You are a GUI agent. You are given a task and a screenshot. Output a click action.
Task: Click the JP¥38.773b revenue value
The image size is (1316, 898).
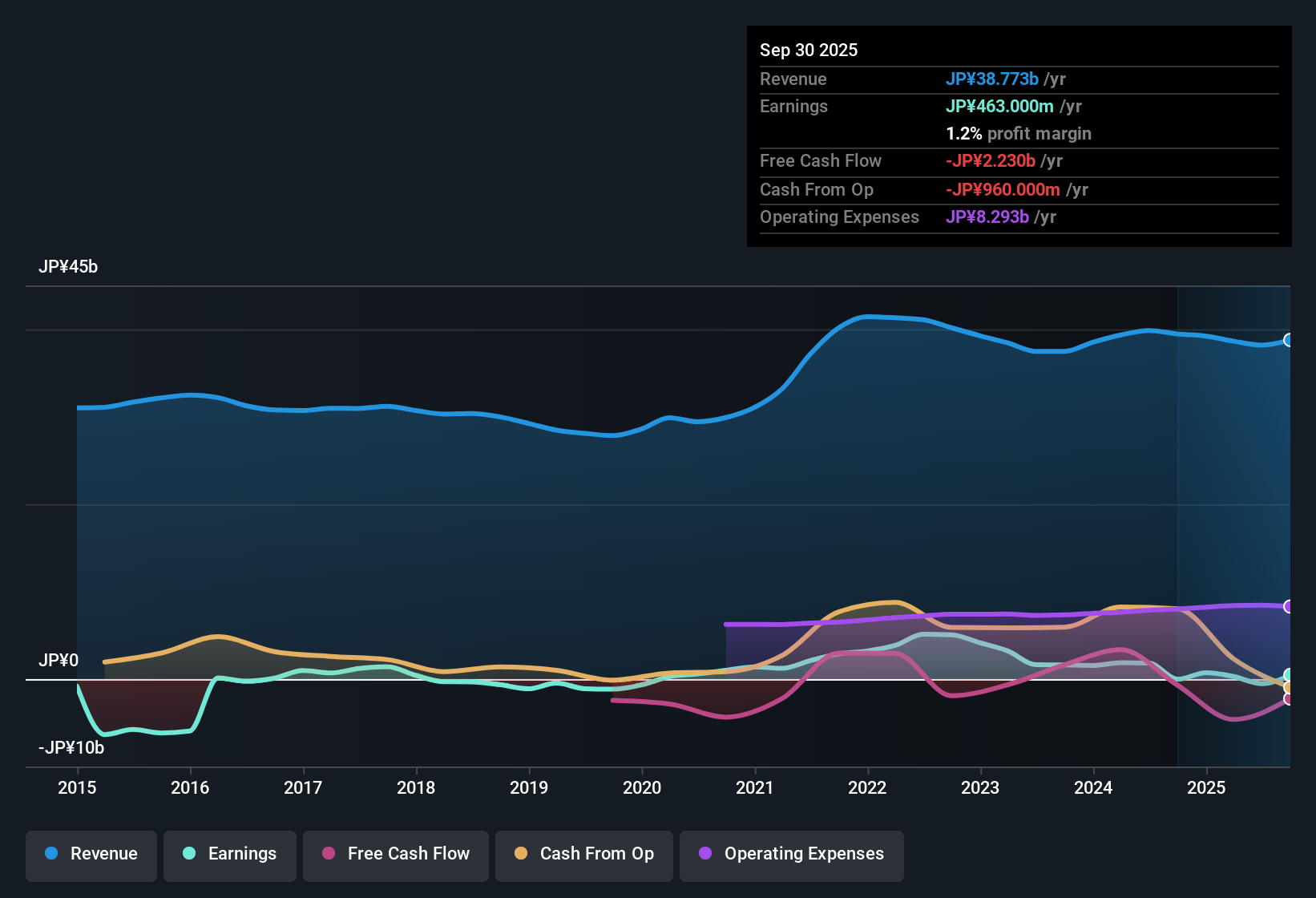pos(993,79)
